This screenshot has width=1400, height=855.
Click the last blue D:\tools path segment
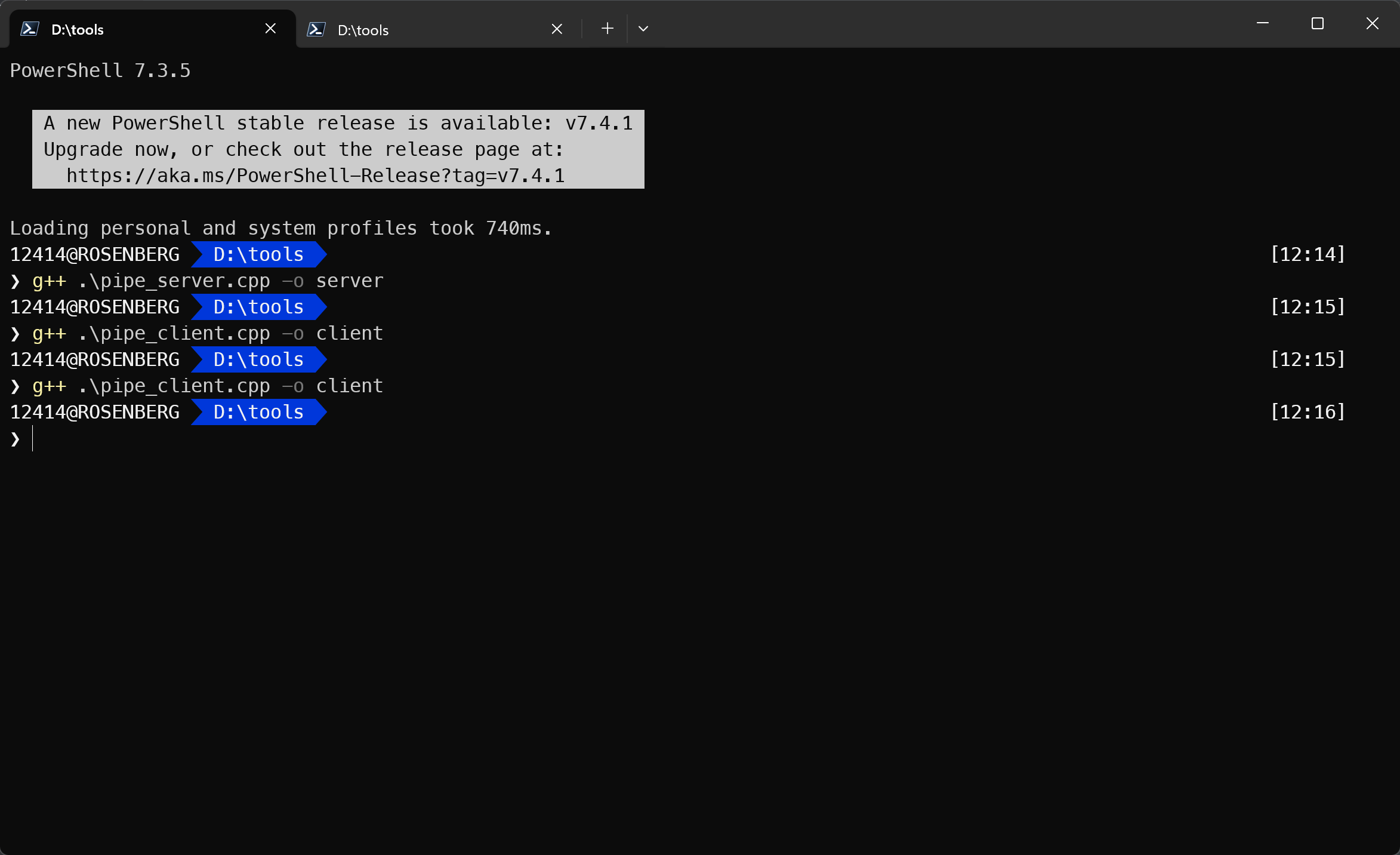click(x=258, y=412)
